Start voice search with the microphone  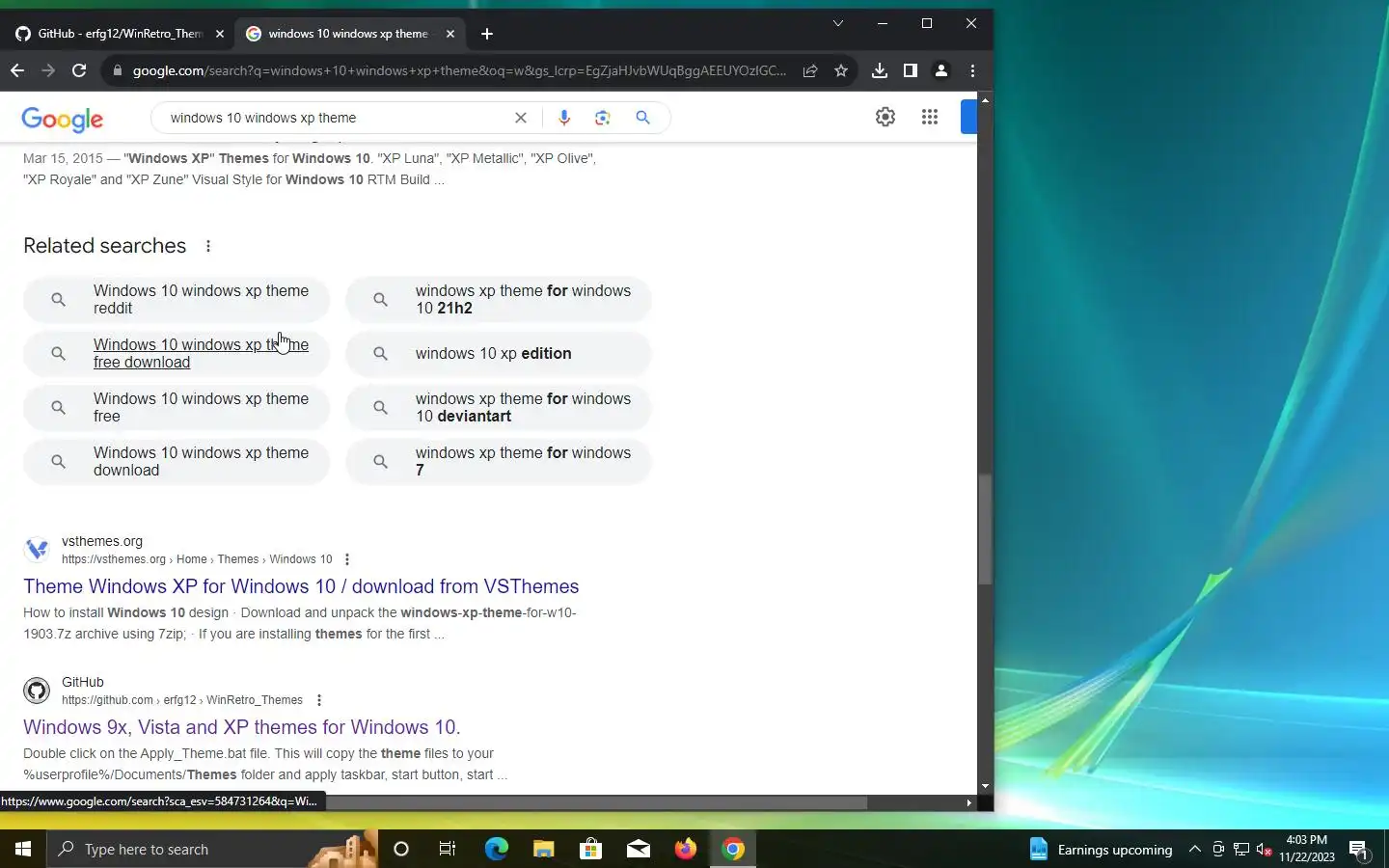point(564,118)
